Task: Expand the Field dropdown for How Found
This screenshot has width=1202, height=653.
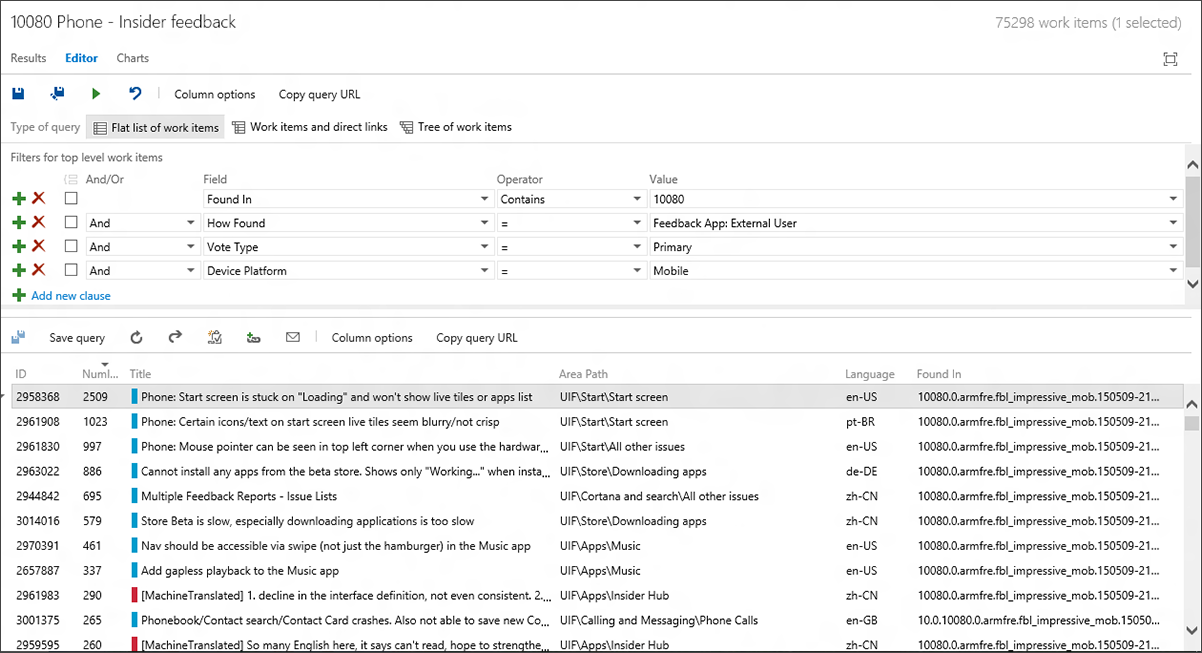Action: tap(484, 222)
